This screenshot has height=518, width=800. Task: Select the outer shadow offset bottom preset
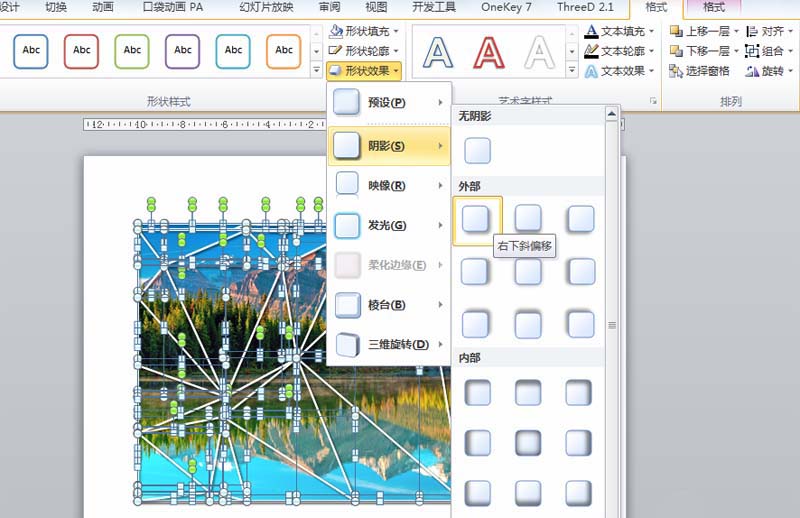click(528, 219)
